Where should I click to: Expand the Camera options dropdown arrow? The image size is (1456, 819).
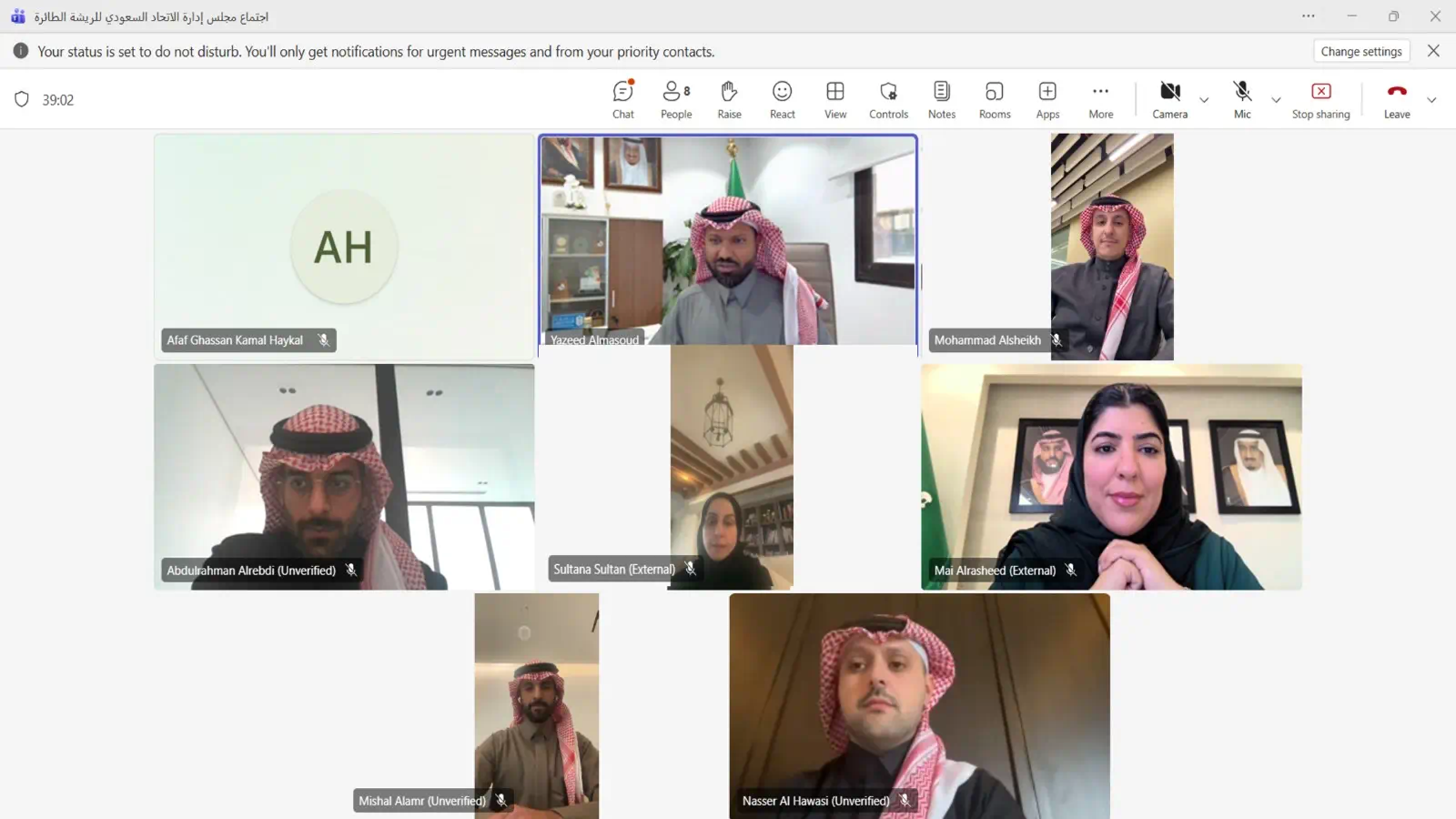tap(1204, 100)
